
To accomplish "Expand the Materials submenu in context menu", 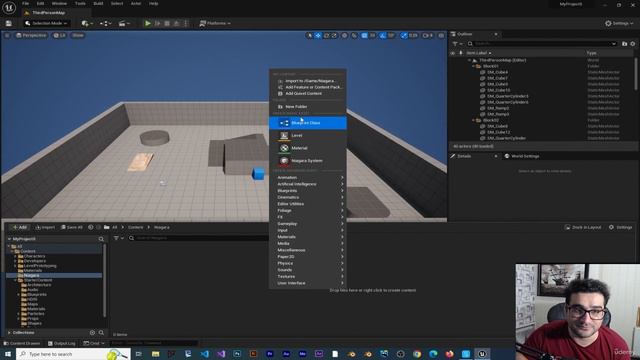I will [x=308, y=237].
